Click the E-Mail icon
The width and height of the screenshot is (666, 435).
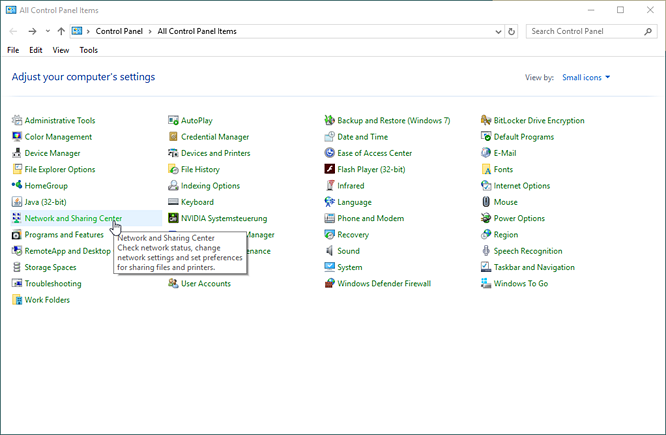coord(485,153)
